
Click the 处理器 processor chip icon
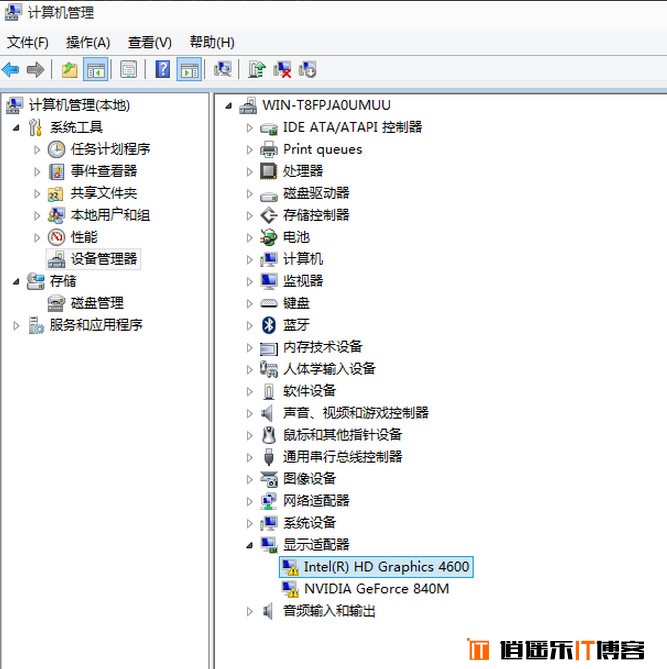pyautogui.click(x=268, y=171)
